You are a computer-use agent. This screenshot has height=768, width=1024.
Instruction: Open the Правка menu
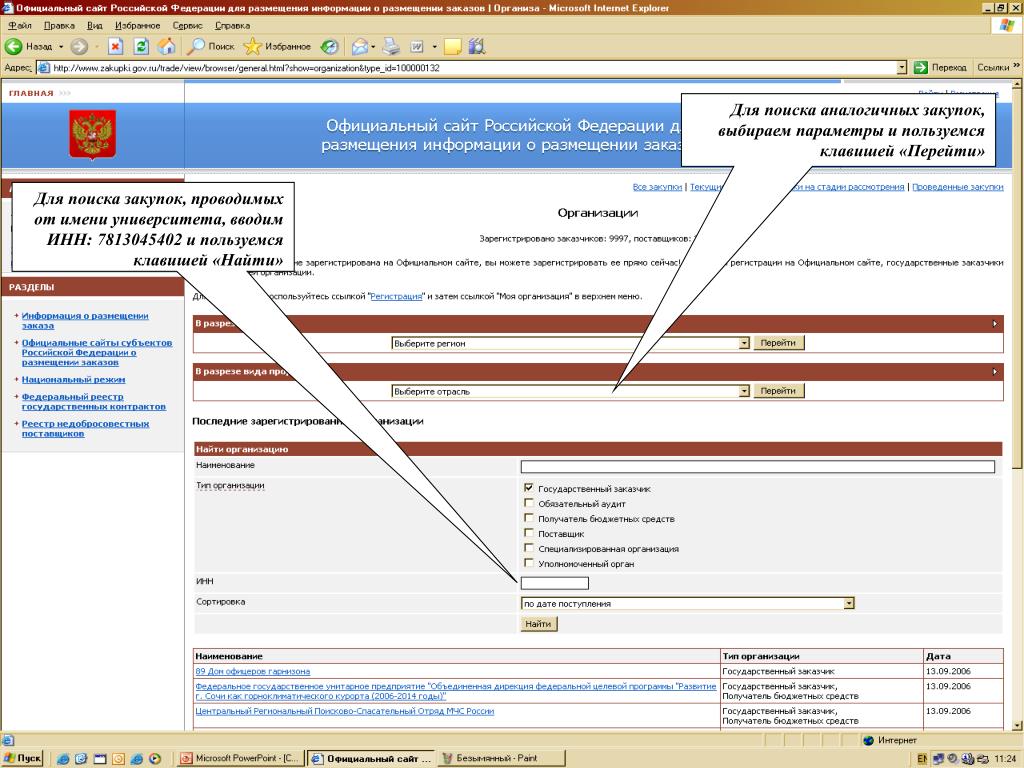point(59,25)
